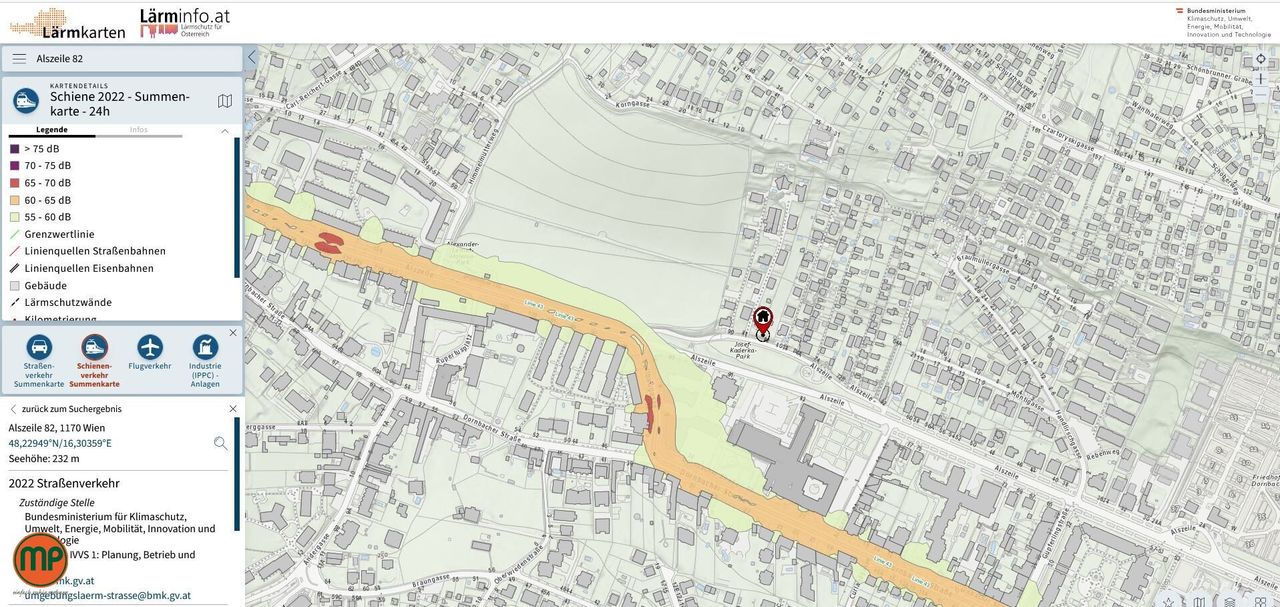Choose the Industrie (IPPC) Anlagen icon
Viewport: 1280px width, 607px height.
tap(205, 348)
